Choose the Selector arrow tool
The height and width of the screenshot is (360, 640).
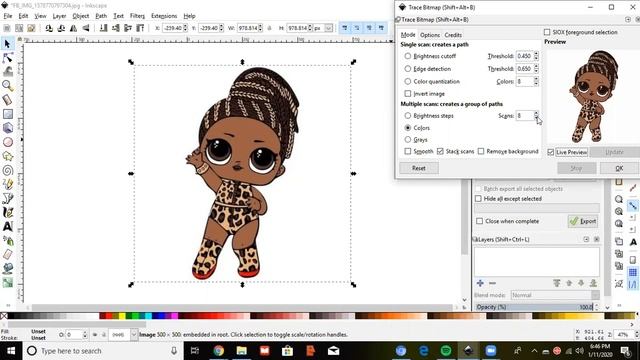pos(7,44)
